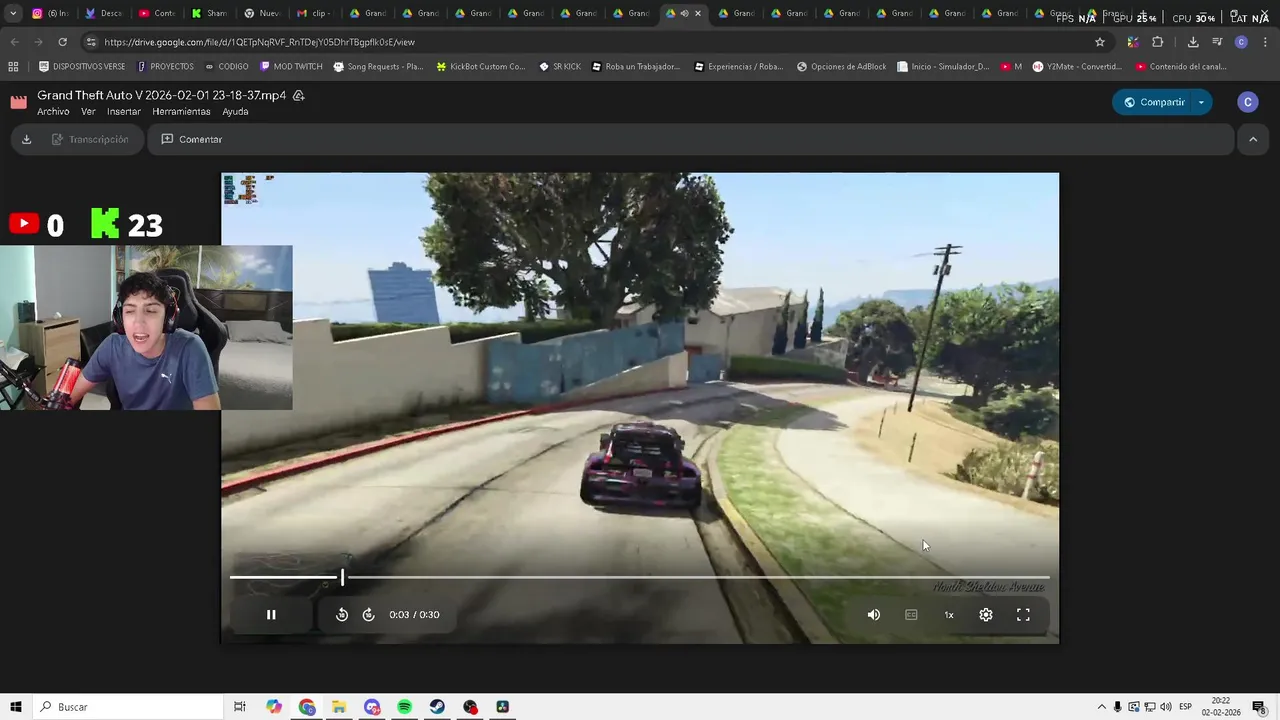Viewport: 1280px width, 720px height.
Task: Open the system tray volume control
Action: 1165,707
